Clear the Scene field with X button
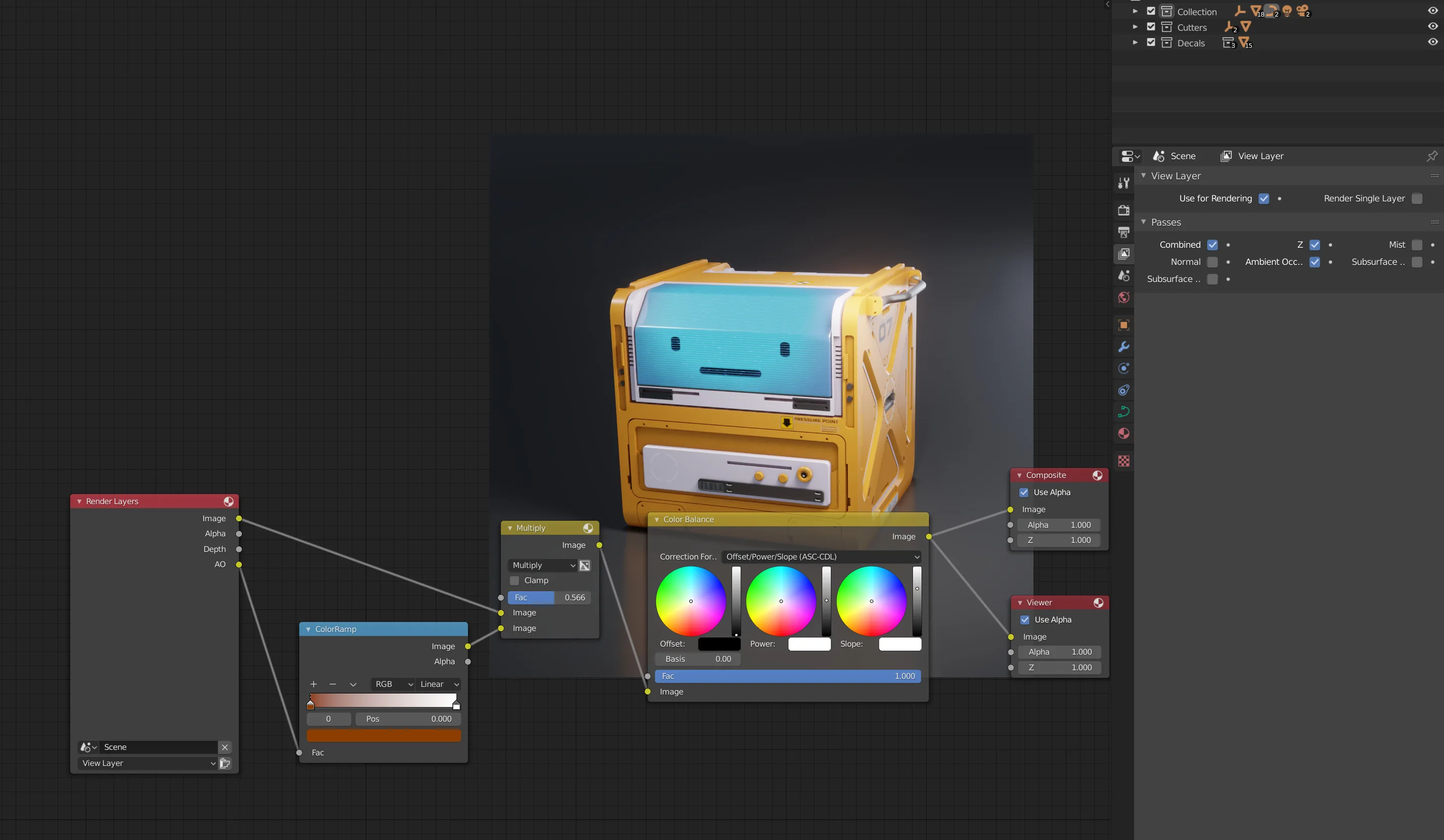The height and width of the screenshot is (840, 1444). click(x=225, y=747)
